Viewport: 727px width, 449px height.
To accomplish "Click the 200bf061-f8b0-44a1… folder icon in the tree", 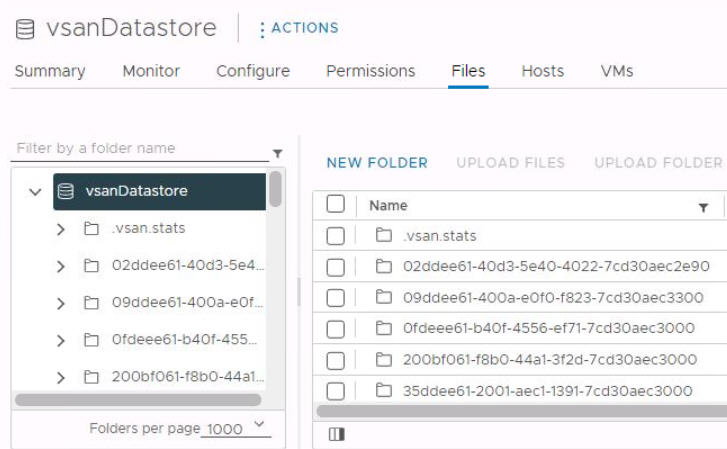I will pos(91,377).
